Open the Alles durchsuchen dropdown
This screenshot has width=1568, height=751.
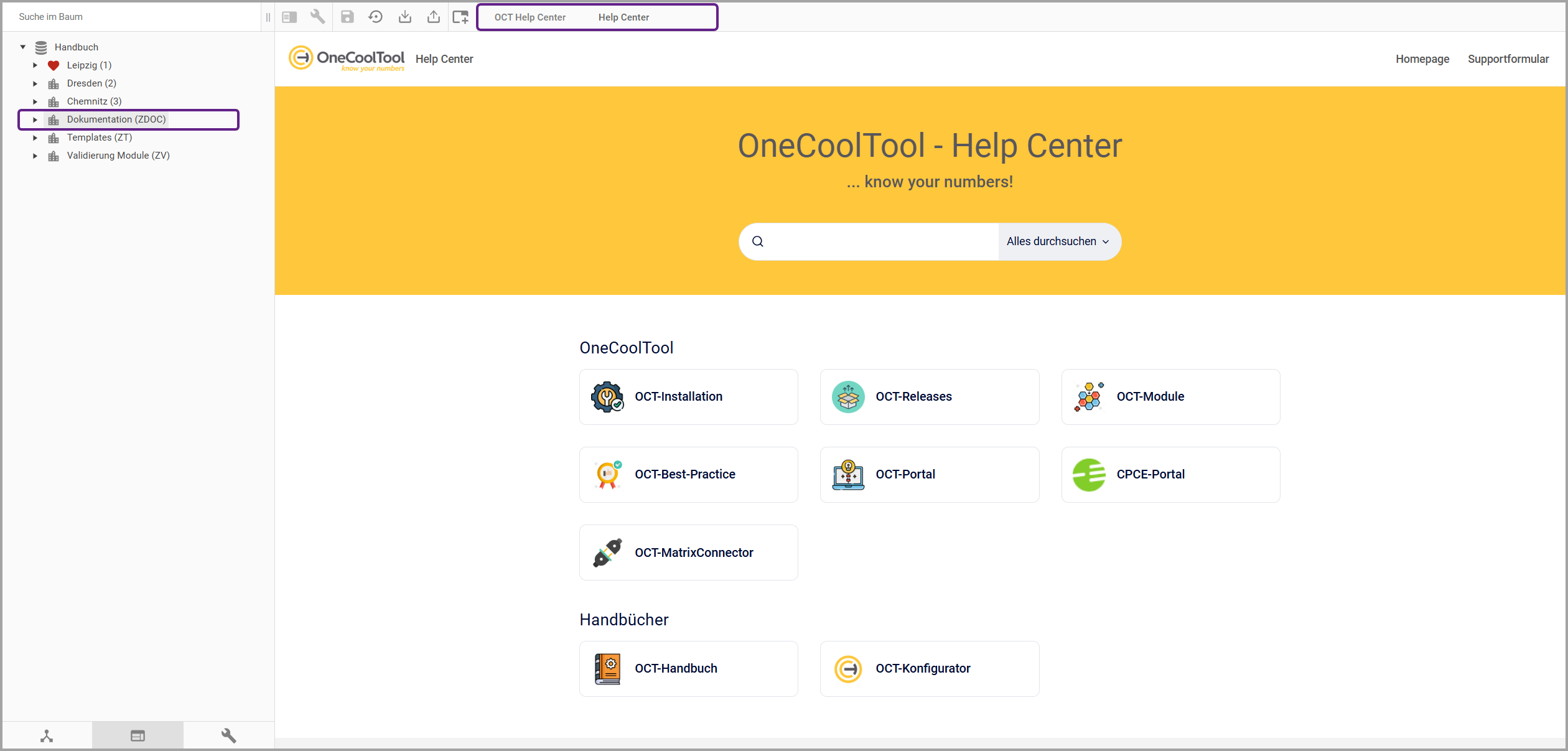[x=1058, y=241]
